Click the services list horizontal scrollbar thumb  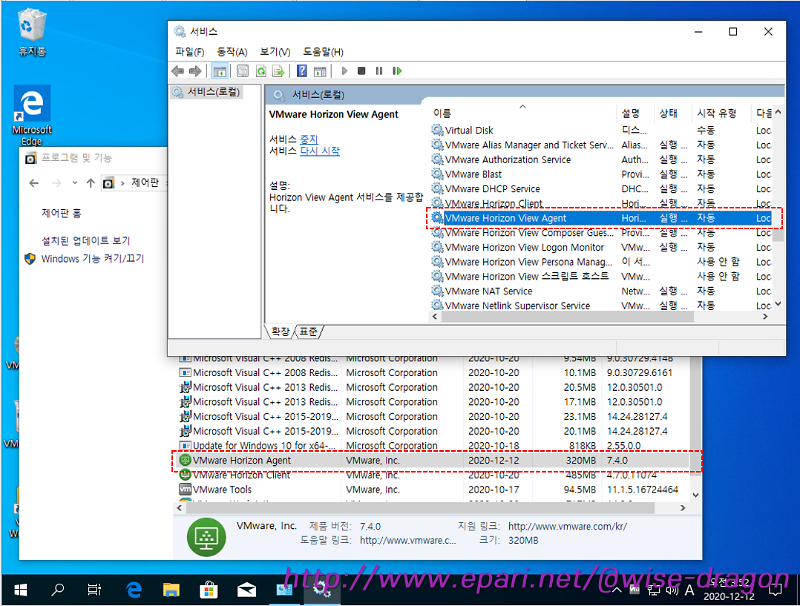pos(567,317)
